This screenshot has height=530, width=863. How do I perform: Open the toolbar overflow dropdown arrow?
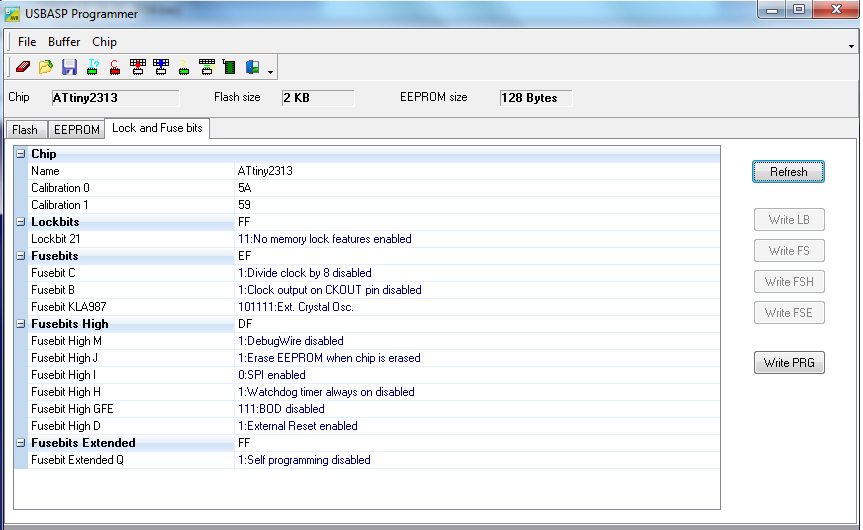(x=270, y=72)
